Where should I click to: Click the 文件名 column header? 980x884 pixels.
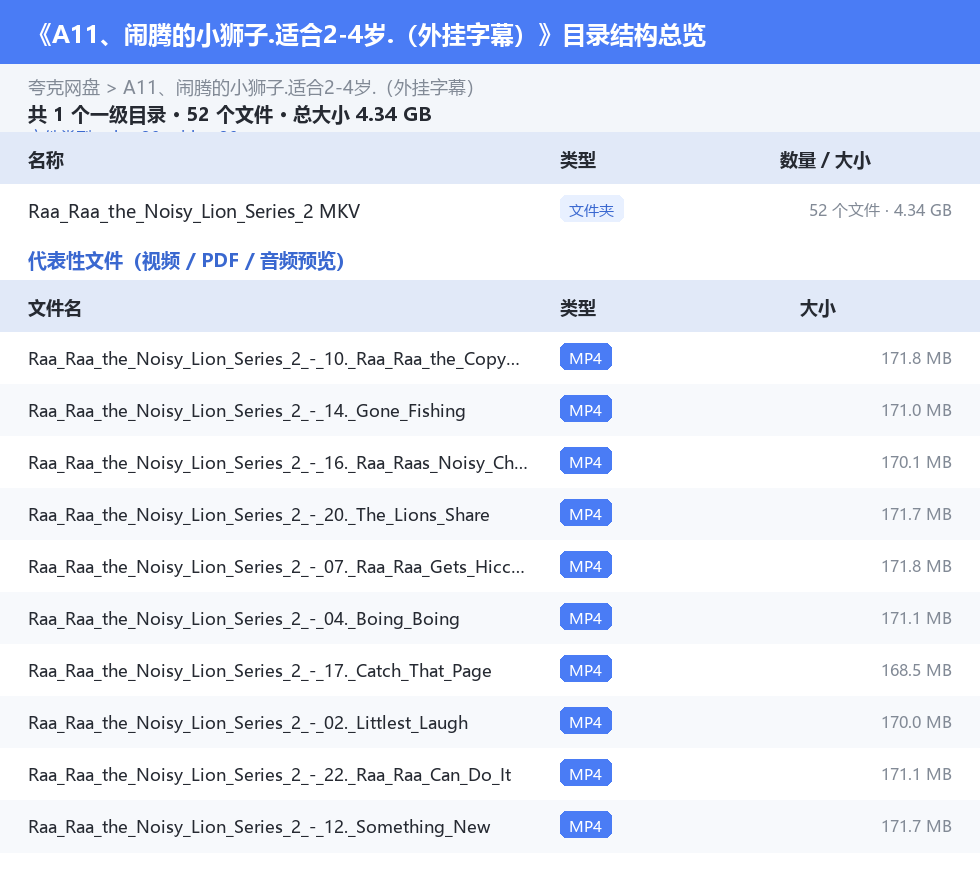(54, 308)
